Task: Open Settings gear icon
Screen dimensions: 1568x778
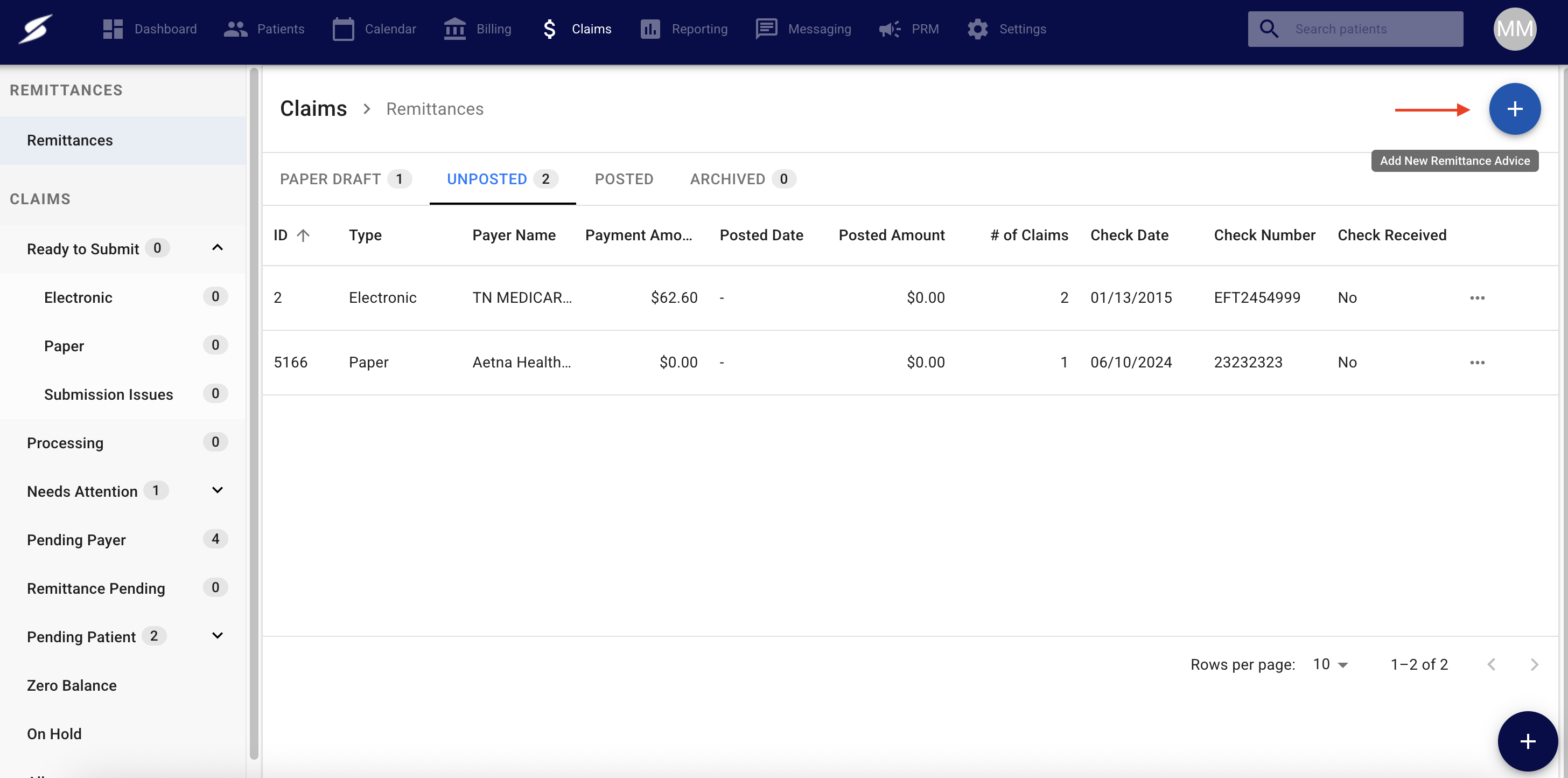Action: (977, 29)
